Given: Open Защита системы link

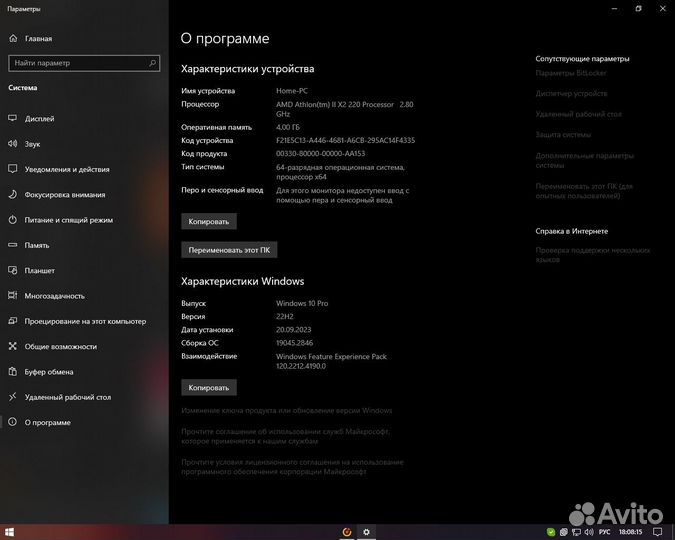Looking at the screenshot, I should tap(563, 135).
